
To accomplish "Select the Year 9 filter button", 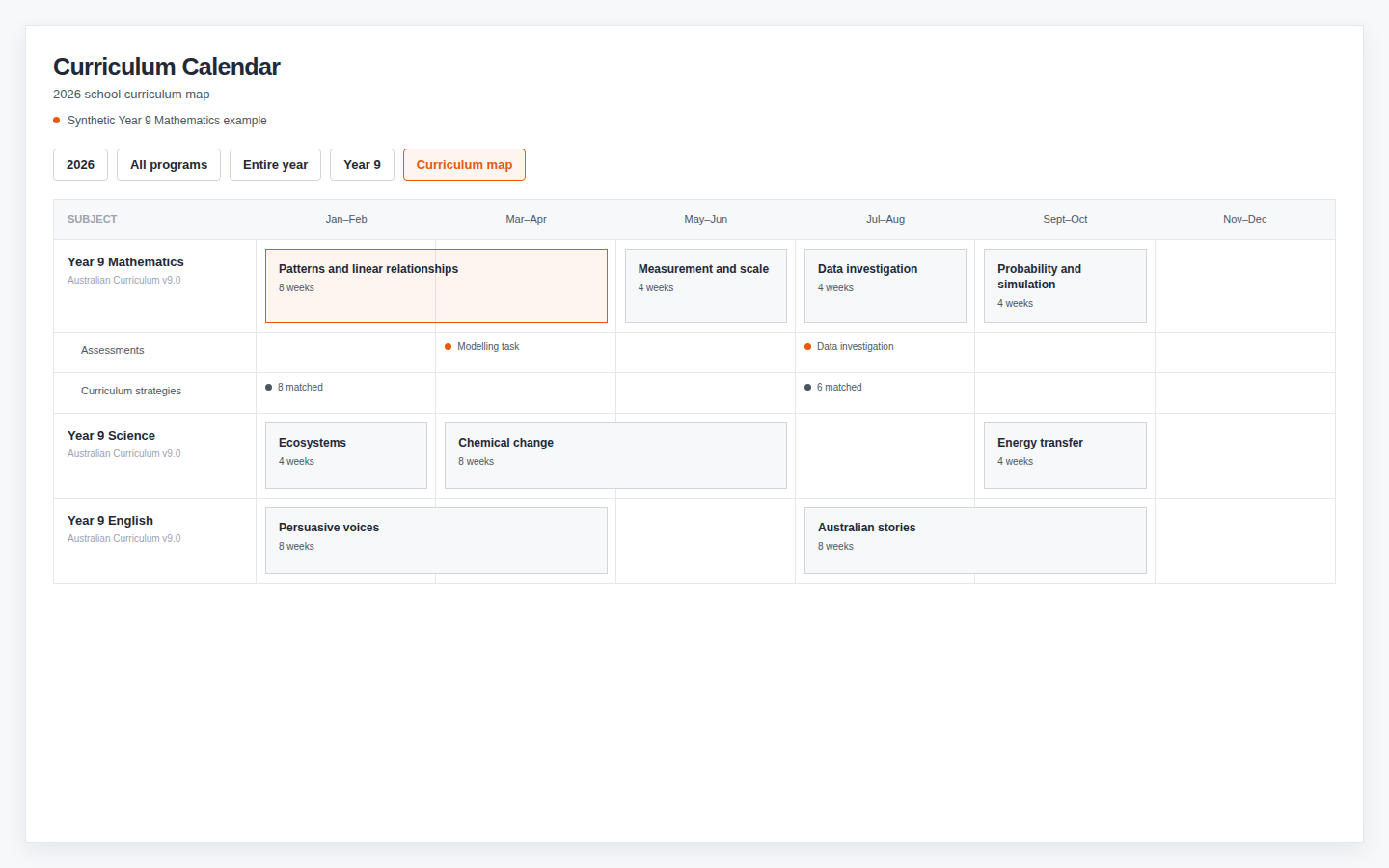I will click(362, 165).
